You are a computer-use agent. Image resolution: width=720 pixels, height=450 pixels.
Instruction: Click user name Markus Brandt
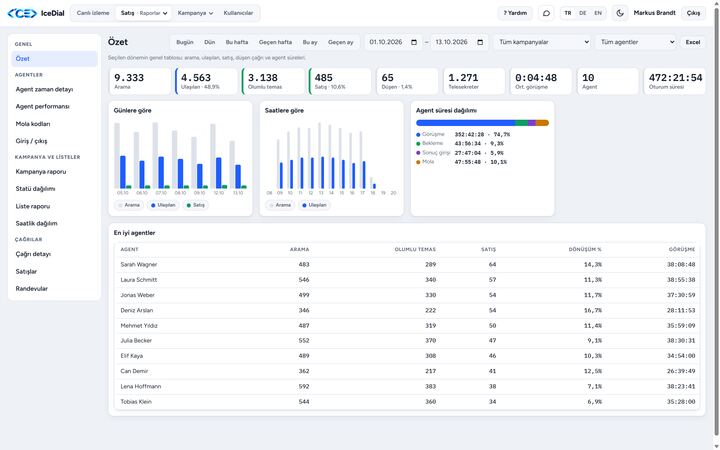pyautogui.click(x=654, y=13)
